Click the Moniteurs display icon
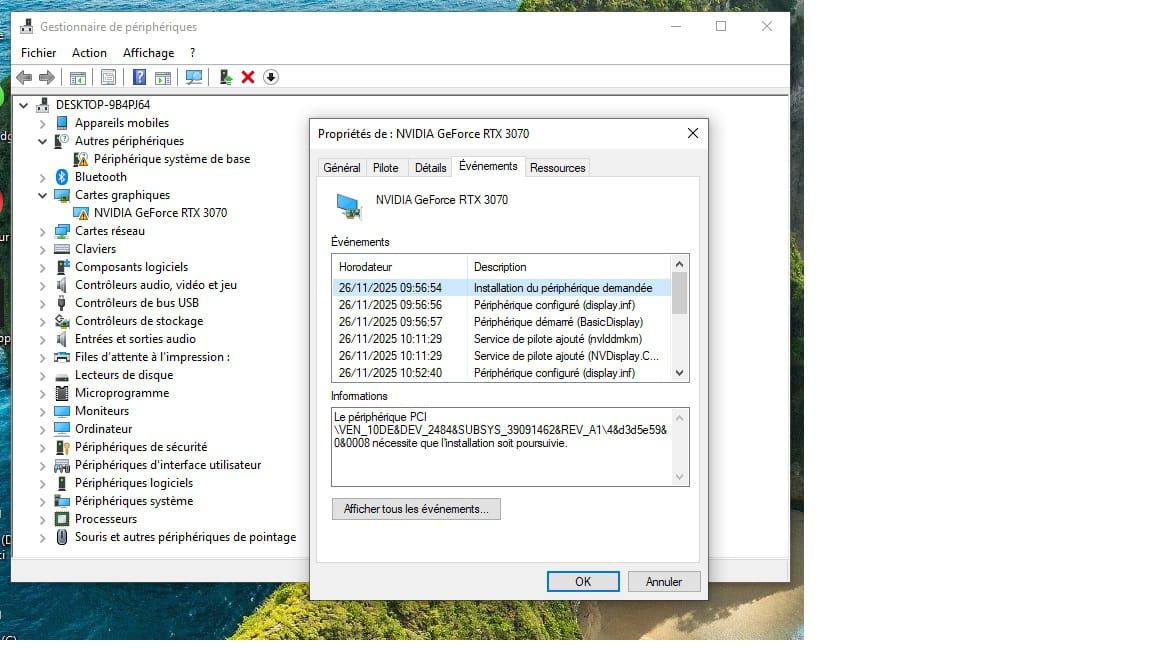 [x=62, y=411]
